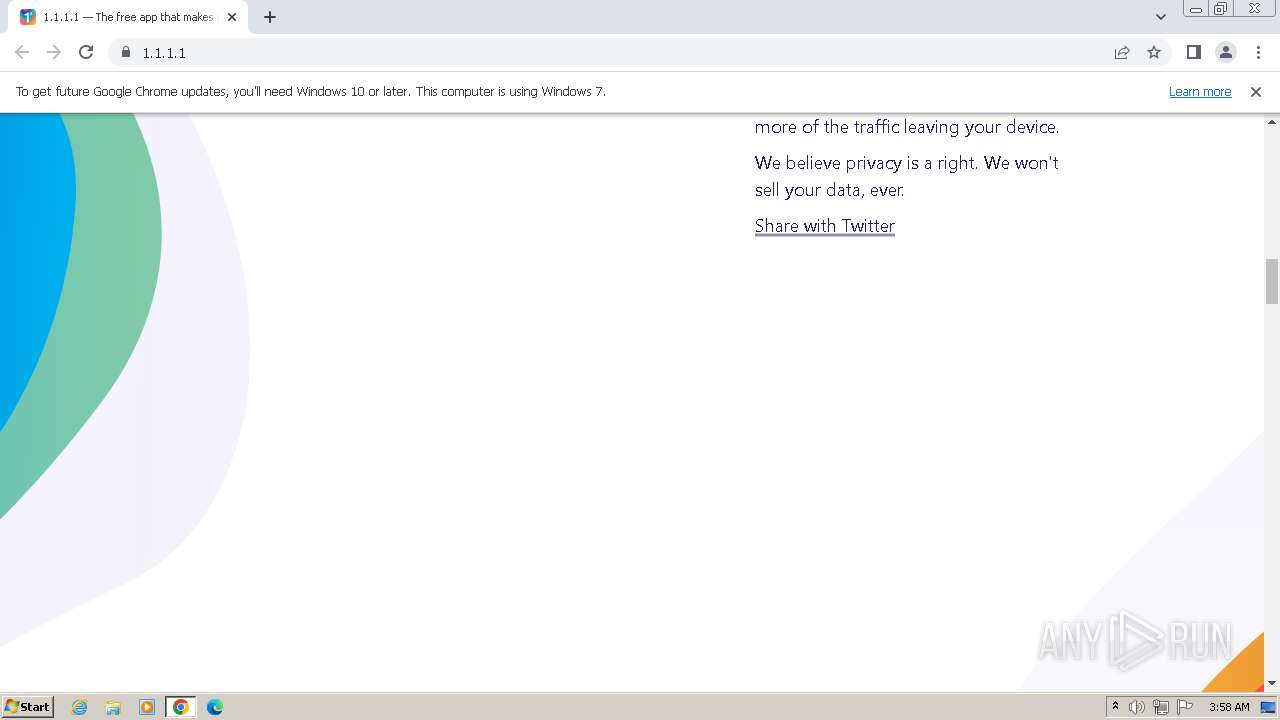Close the 1.1.1.1 tab
Screen dimensions: 1280x720
point(233,17)
